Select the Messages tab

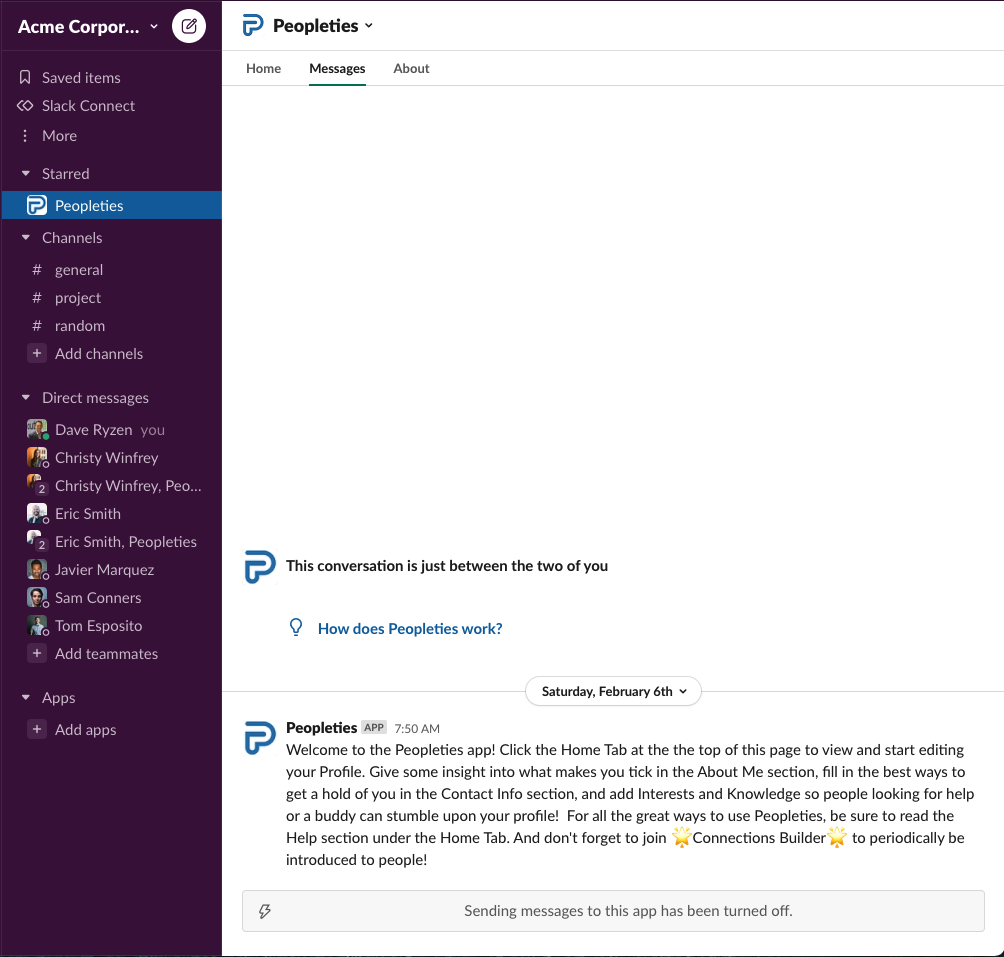point(337,68)
